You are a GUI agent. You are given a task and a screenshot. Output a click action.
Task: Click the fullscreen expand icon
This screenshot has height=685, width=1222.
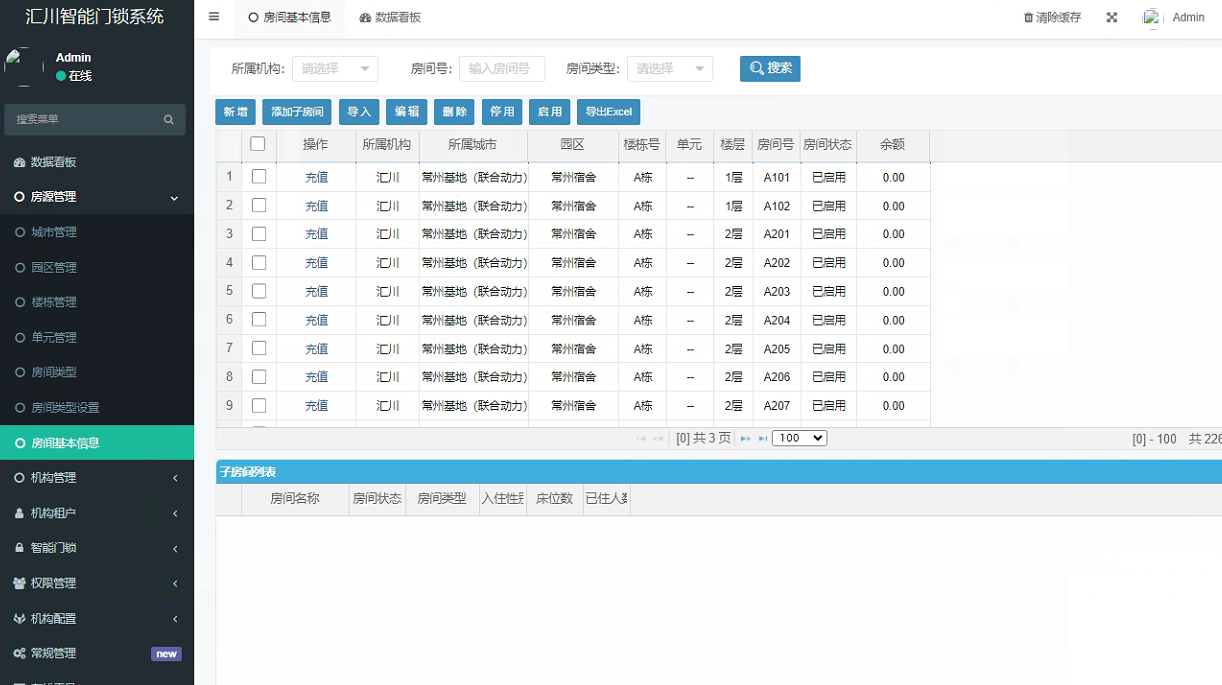[x=1111, y=18]
